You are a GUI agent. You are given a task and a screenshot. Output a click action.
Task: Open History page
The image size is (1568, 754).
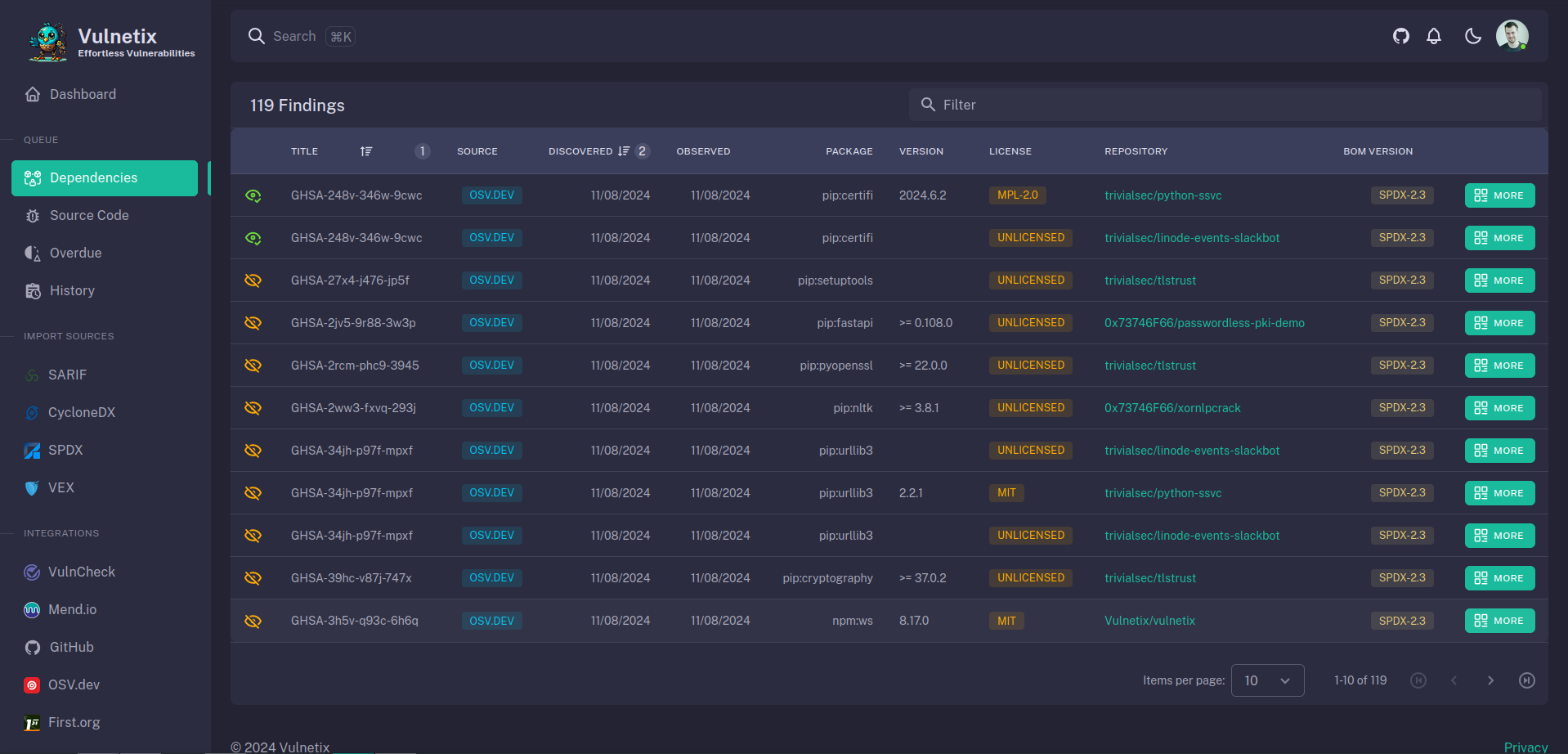pyautogui.click(x=105, y=290)
